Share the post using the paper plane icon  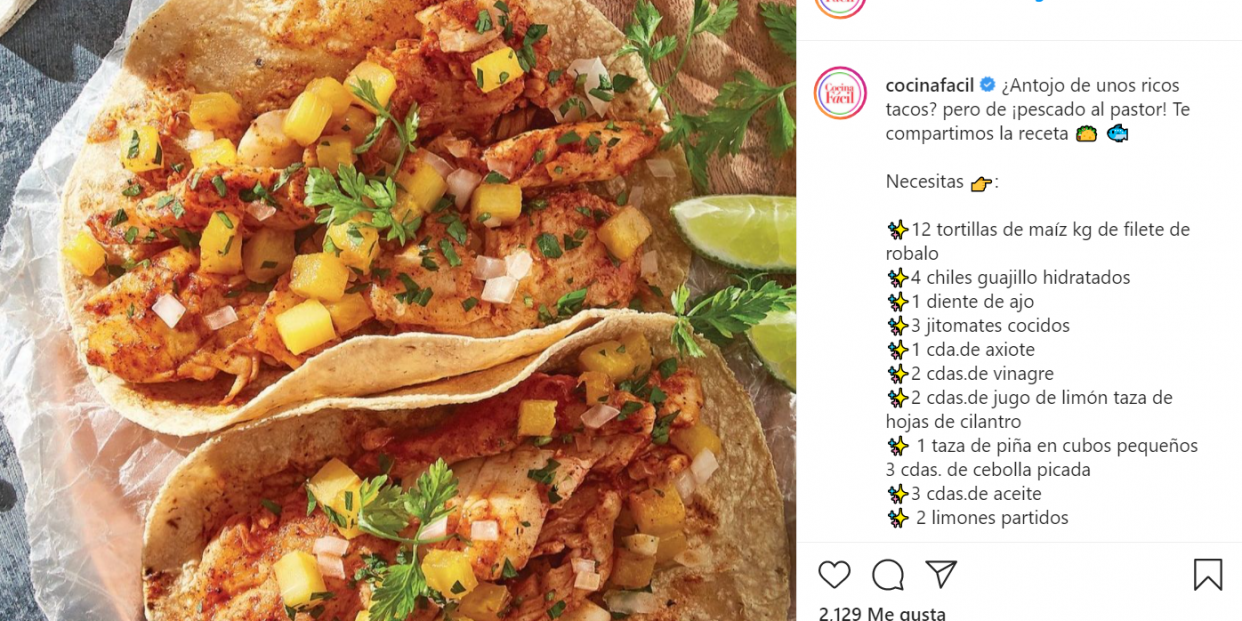click(941, 574)
